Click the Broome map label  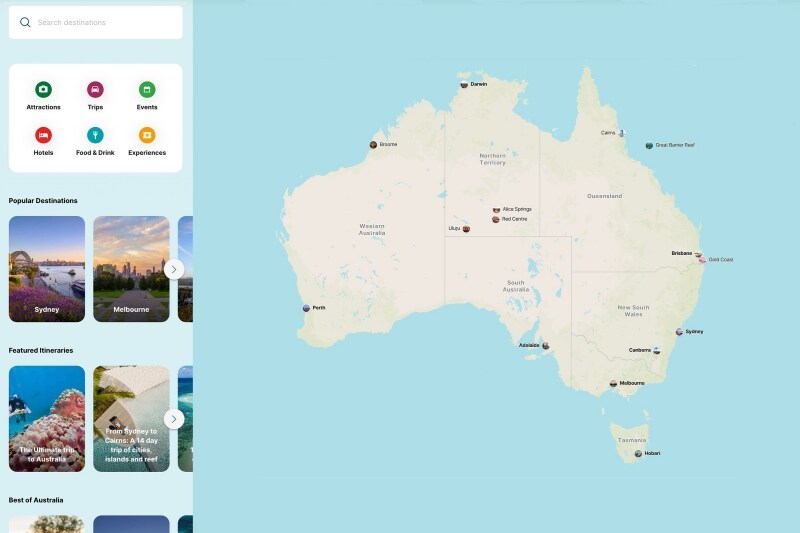(x=388, y=144)
